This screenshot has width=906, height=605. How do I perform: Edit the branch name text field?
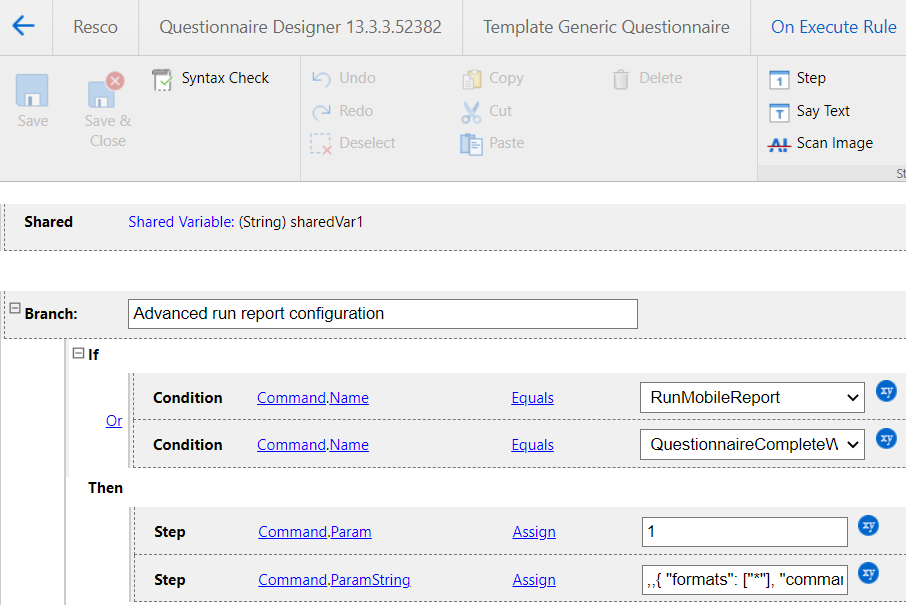[x=383, y=314]
